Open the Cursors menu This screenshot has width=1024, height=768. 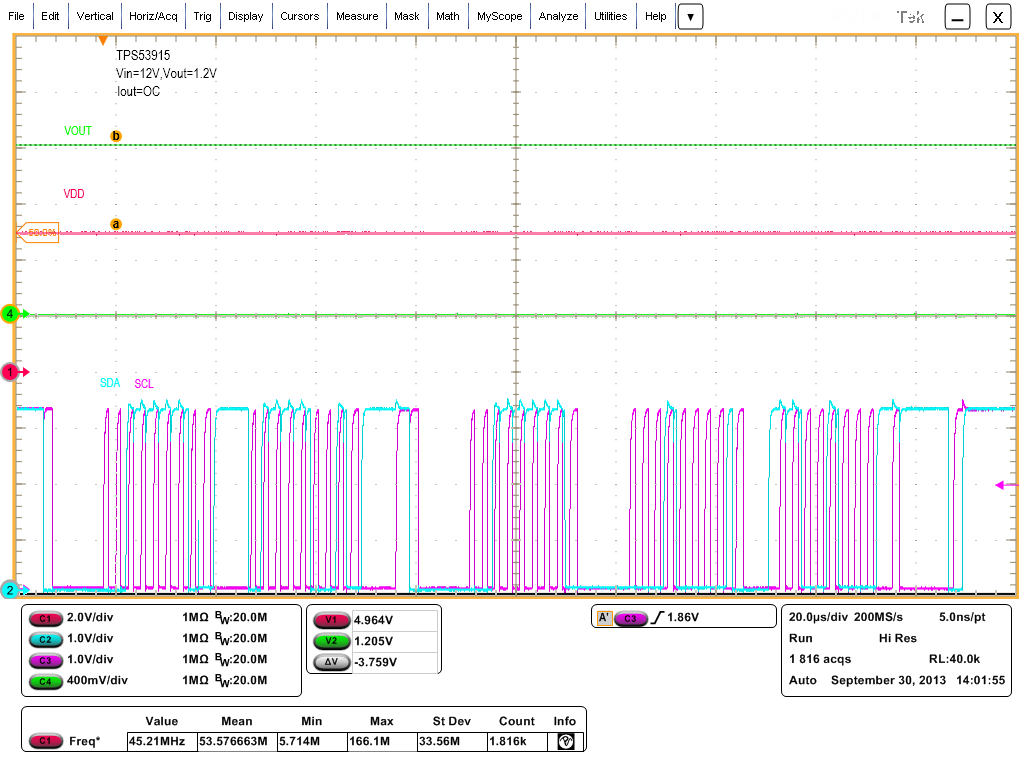pos(300,16)
